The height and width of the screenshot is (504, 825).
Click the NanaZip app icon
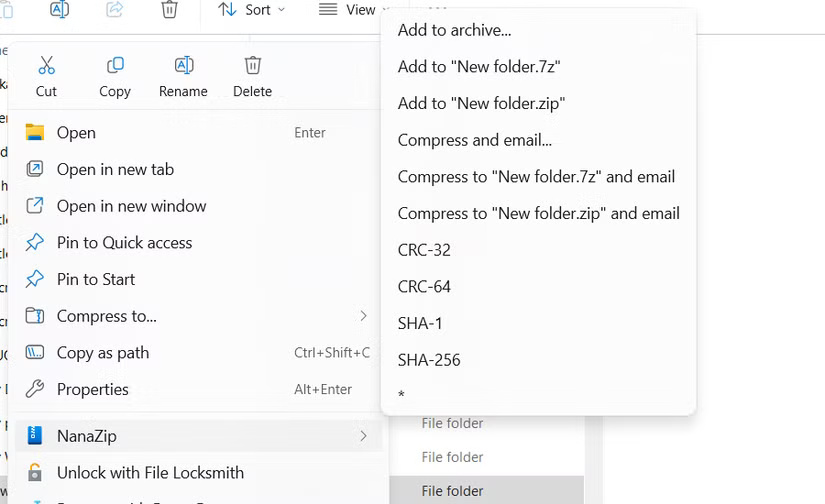point(35,436)
